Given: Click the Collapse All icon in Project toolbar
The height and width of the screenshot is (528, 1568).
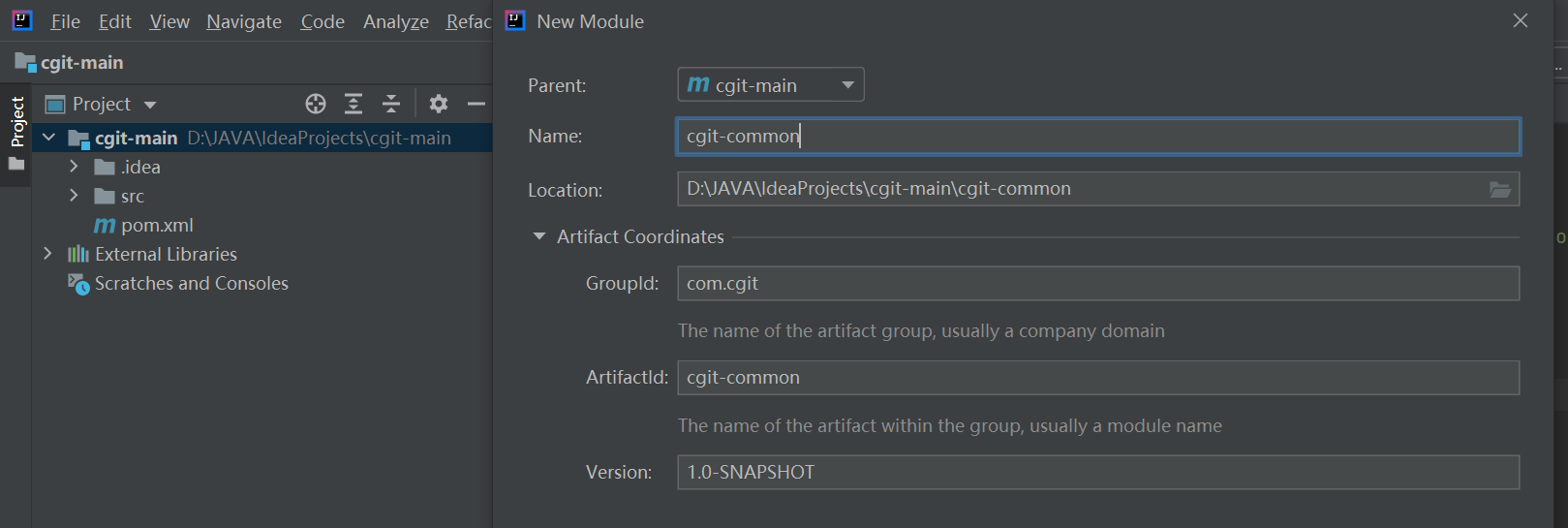Looking at the screenshot, I should [x=391, y=104].
